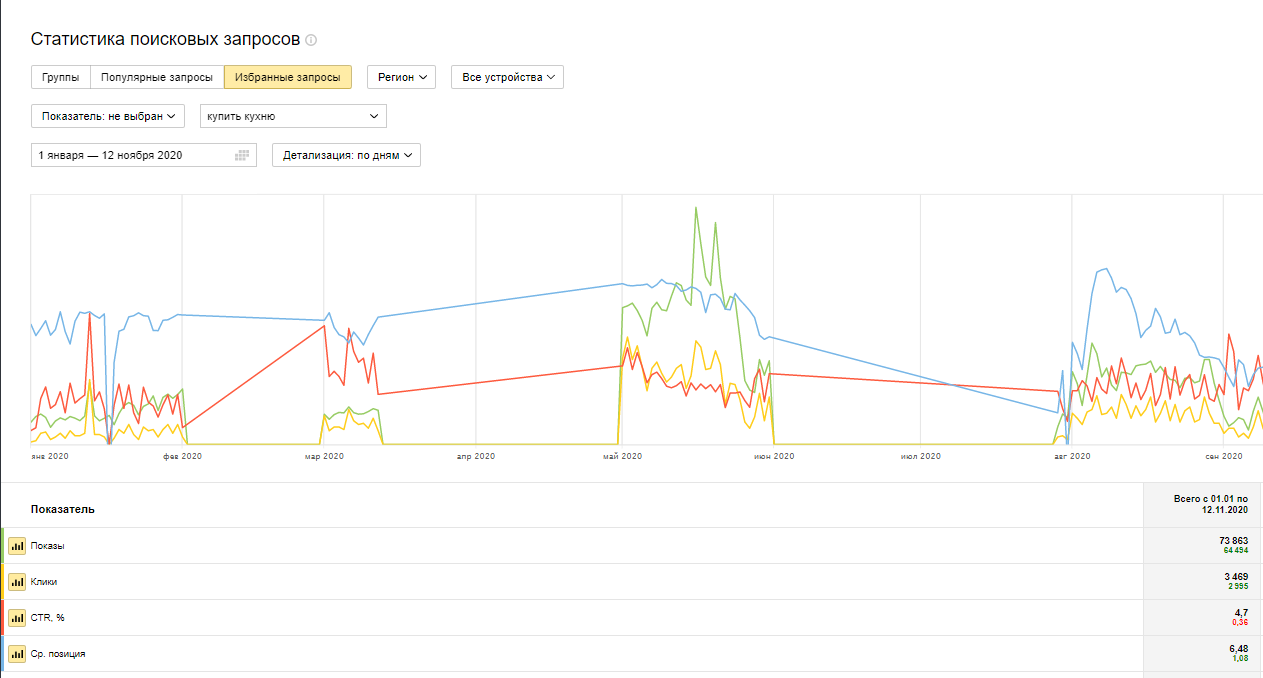Toggle chart icon for Клики row
This screenshot has width=1263, height=678.
(x=17, y=582)
